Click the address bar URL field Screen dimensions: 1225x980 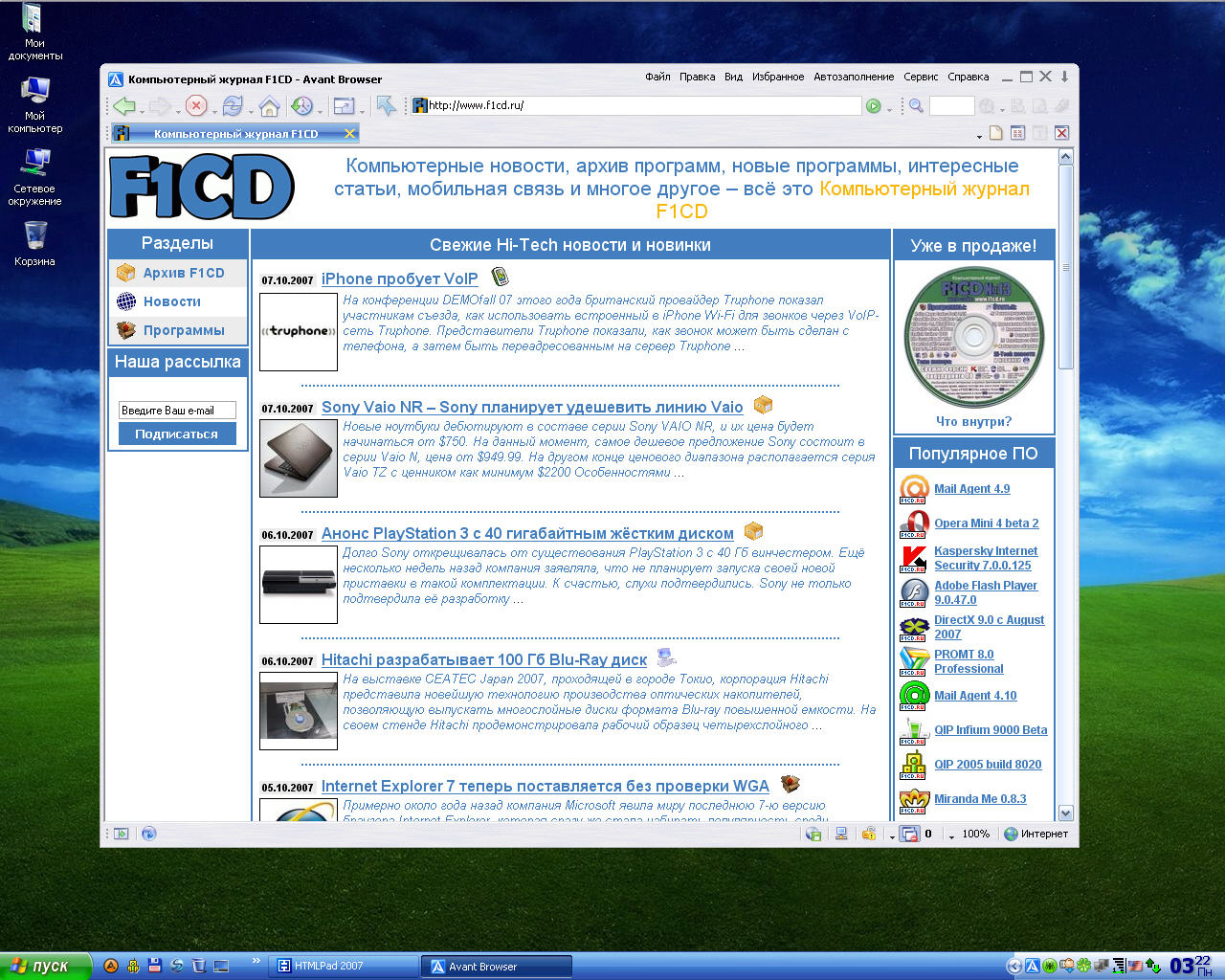[636, 105]
